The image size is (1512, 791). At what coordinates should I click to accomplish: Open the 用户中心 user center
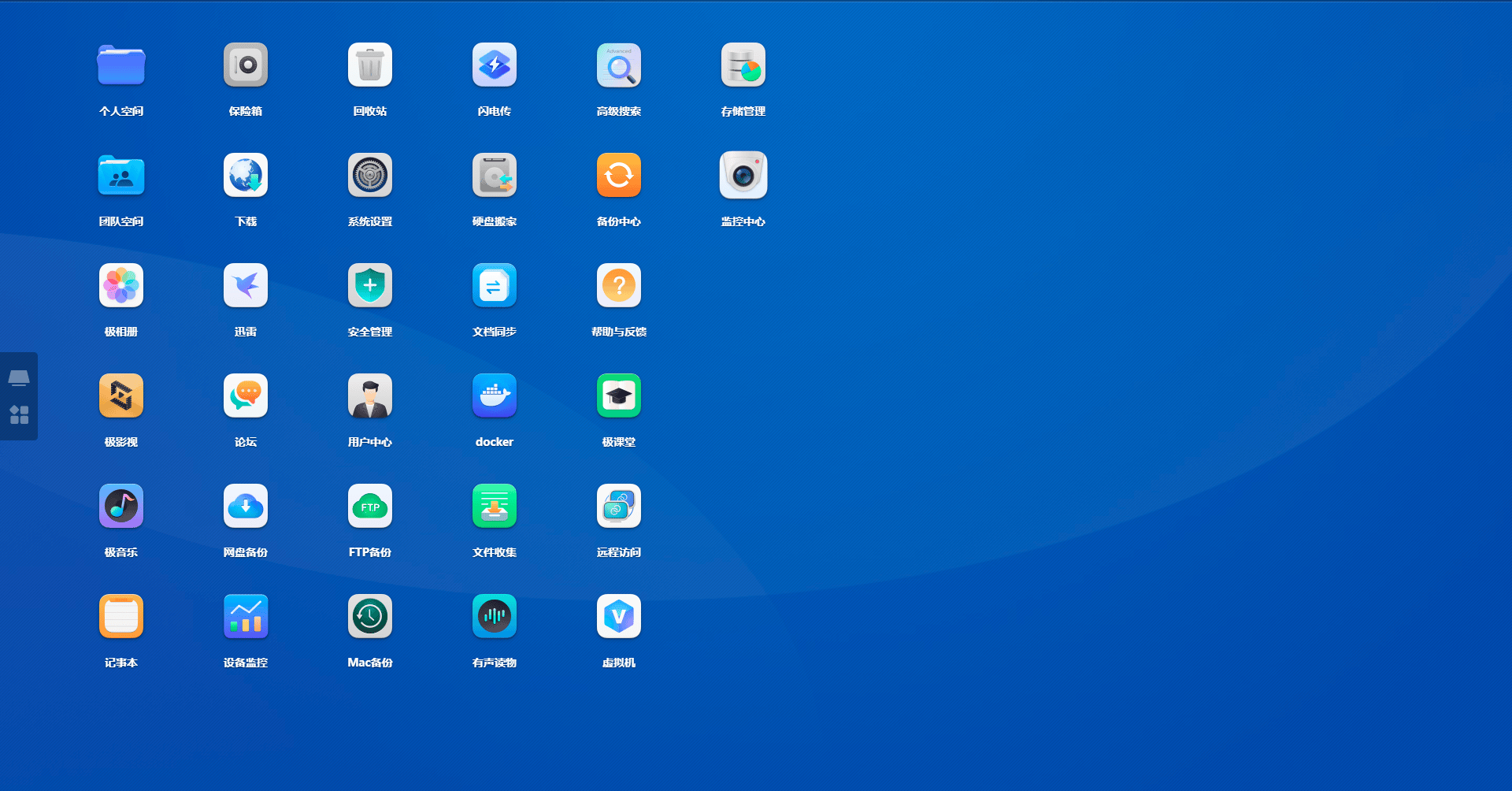(x=370, y=395)
